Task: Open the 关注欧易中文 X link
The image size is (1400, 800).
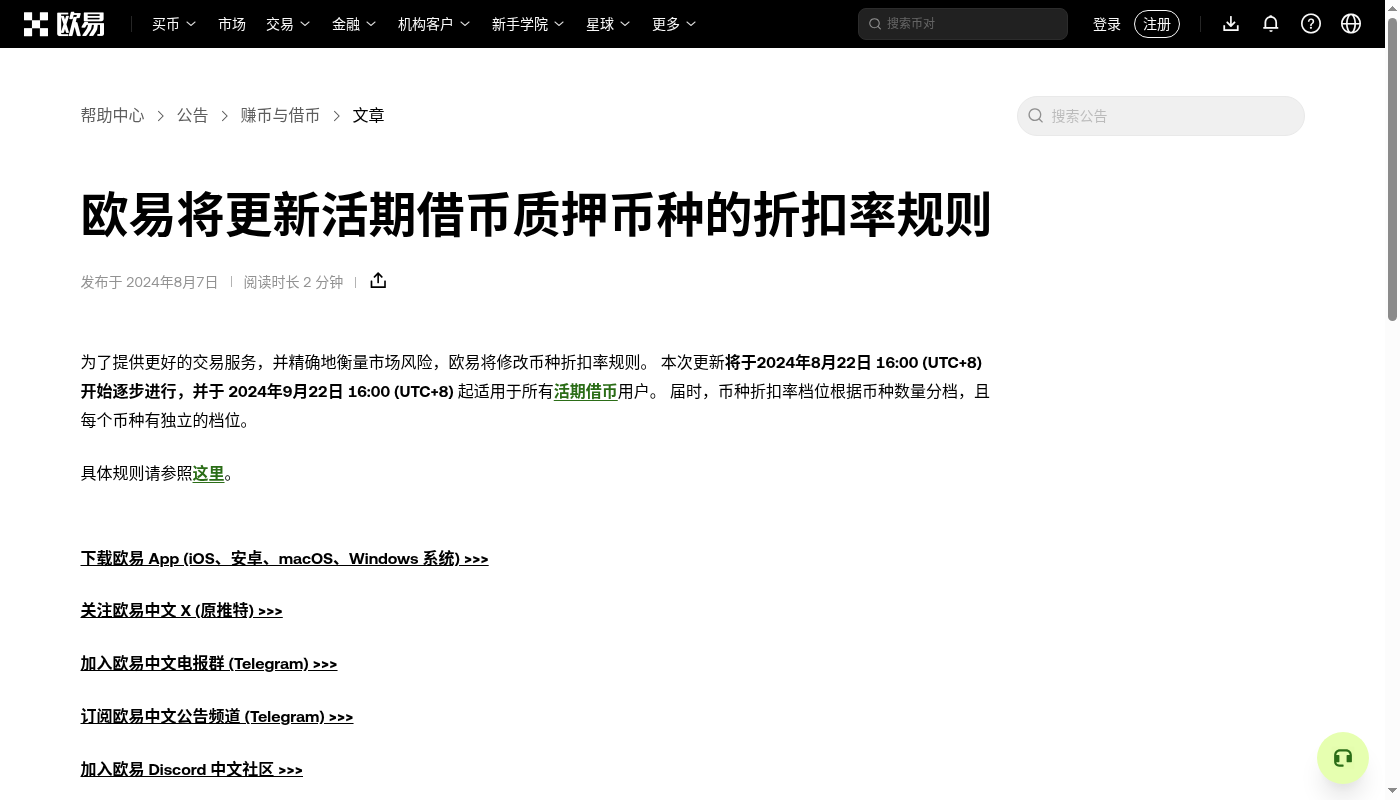Action: coord(182,611)
